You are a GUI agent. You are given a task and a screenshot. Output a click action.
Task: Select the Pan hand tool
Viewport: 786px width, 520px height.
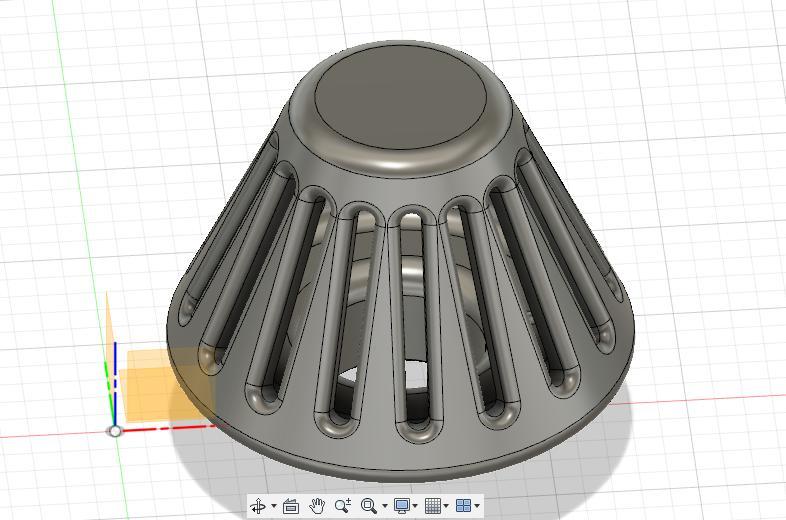(317, 506)
